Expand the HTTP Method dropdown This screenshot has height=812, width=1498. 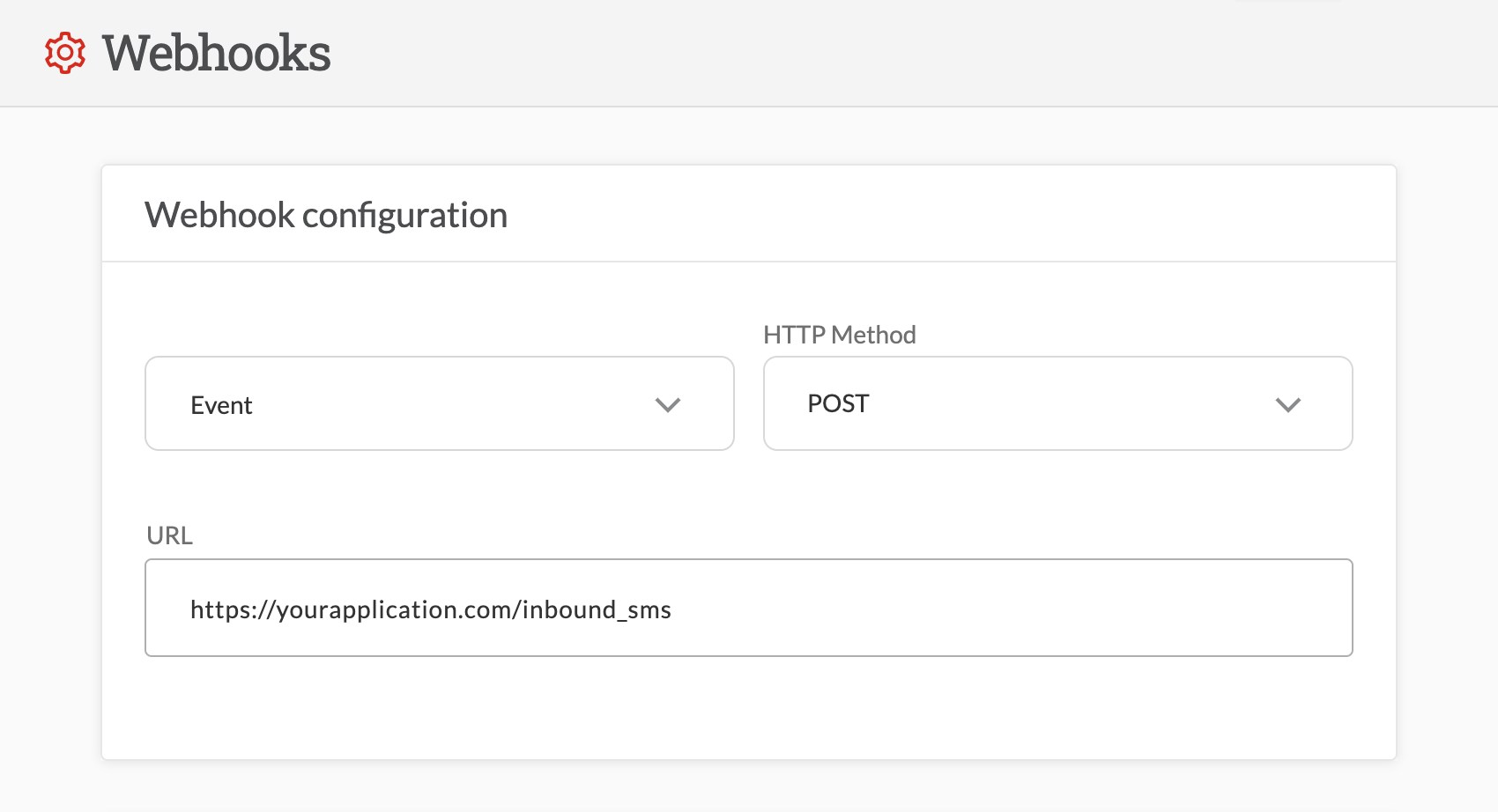tap(1057, 403)
